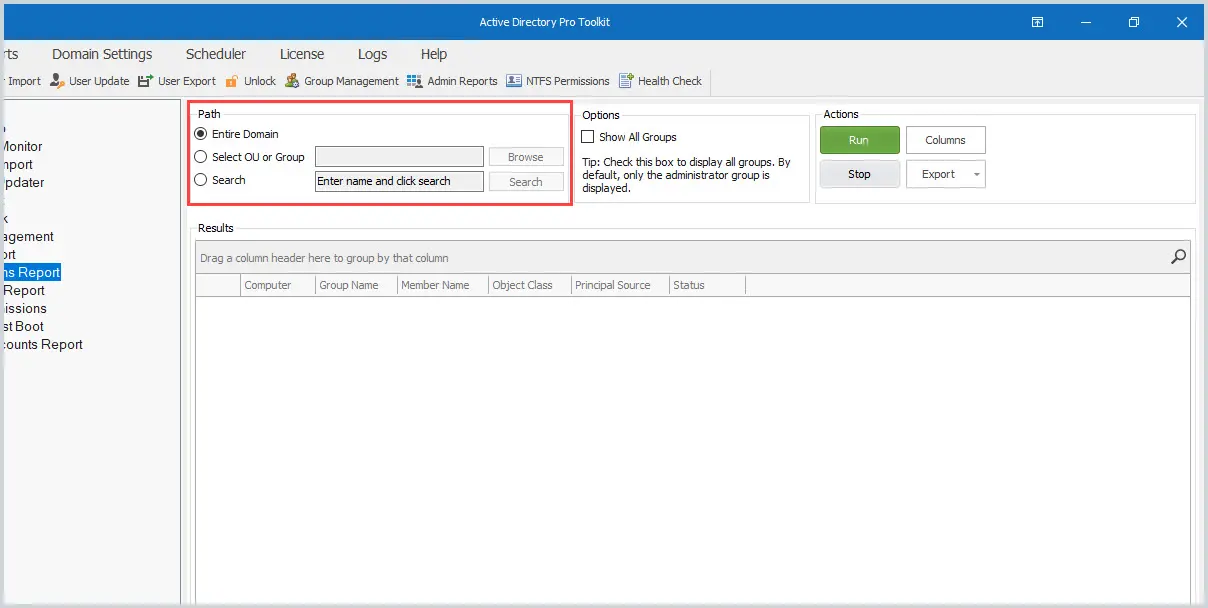Click the Admin Reports toolbar icon

[415, 81]
